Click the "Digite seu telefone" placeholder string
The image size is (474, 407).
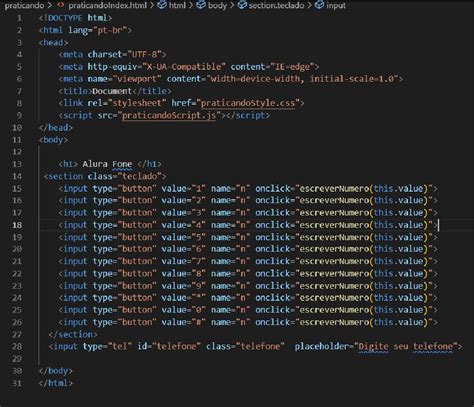pyautogui.click(x=406, y=347)
